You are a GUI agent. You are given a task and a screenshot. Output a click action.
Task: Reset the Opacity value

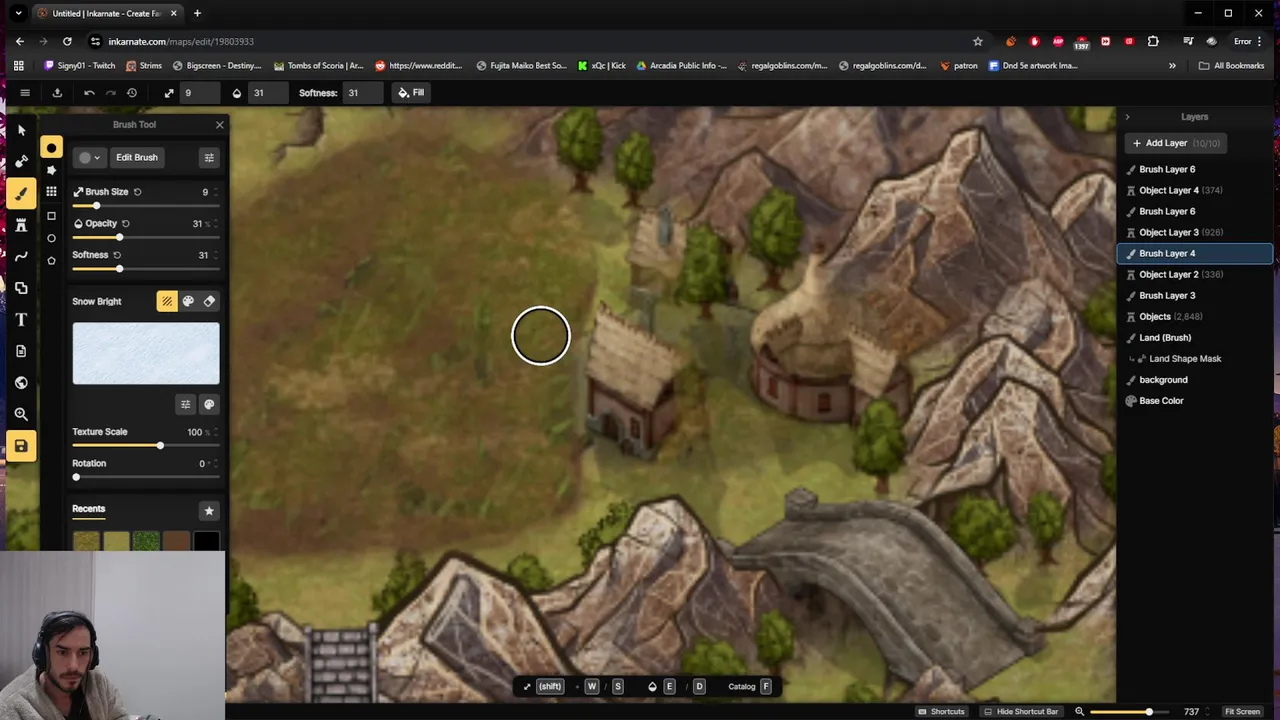click(125, 223)
